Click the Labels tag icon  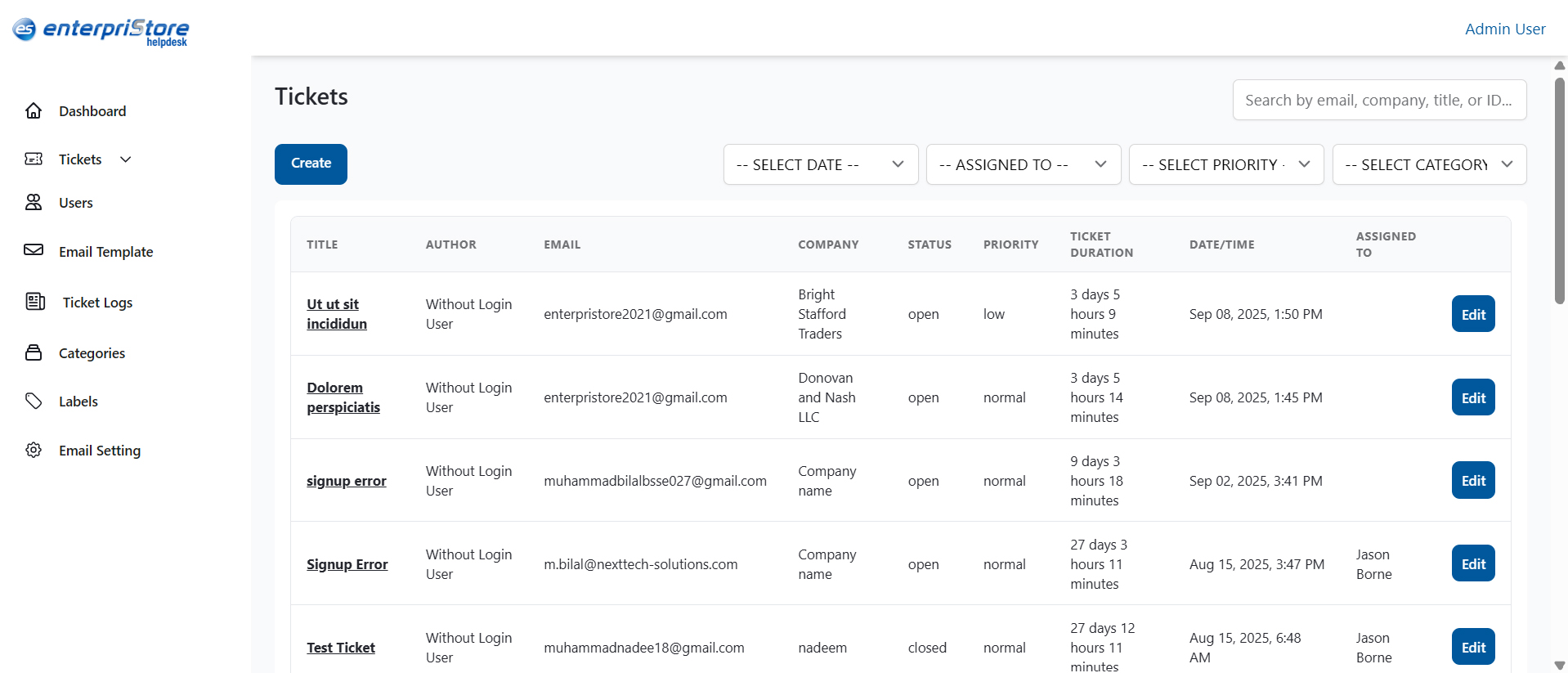click(x=34, y=401)
